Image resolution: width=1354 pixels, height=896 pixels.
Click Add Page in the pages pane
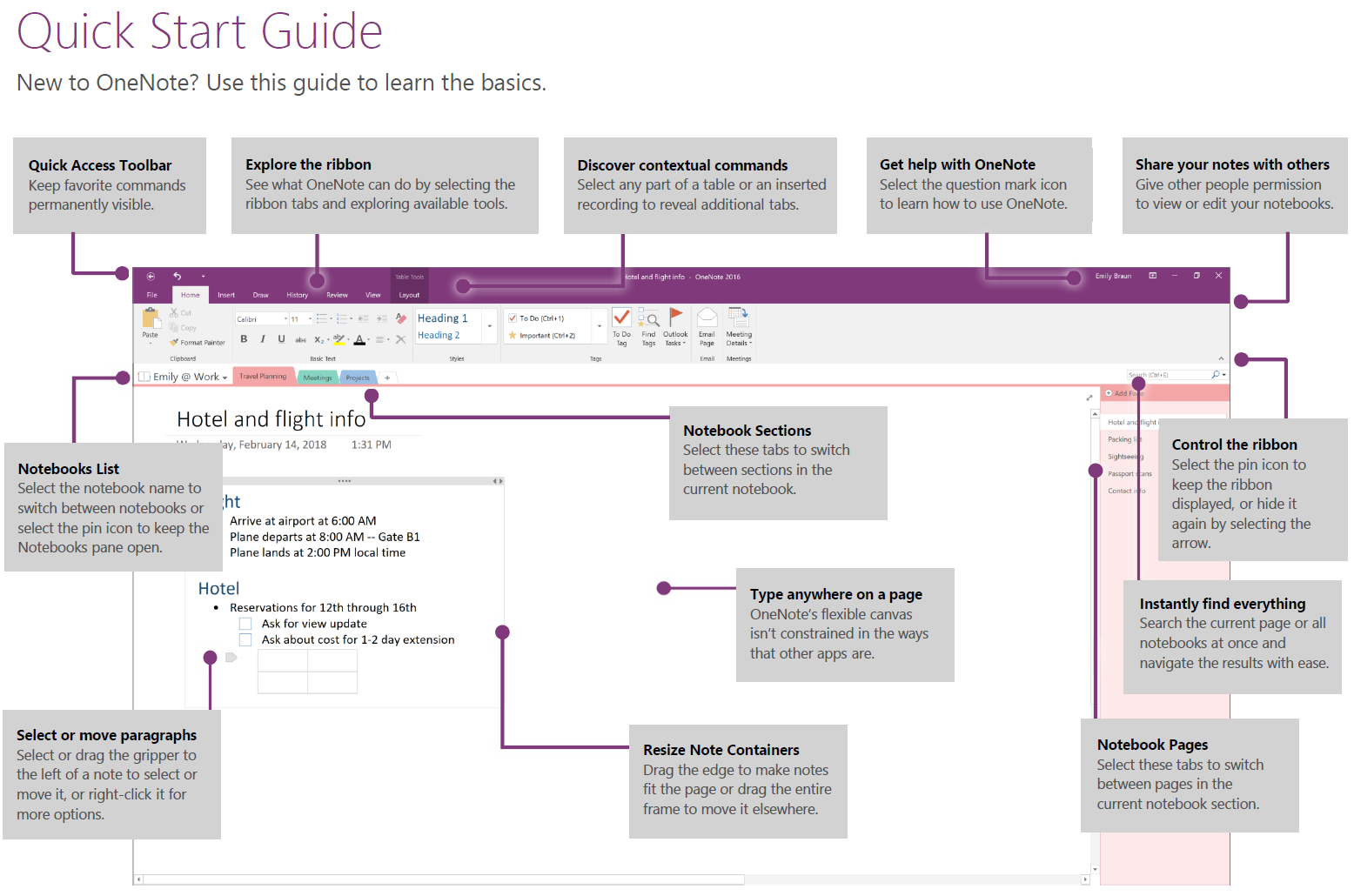click(x=1124, y=393)
